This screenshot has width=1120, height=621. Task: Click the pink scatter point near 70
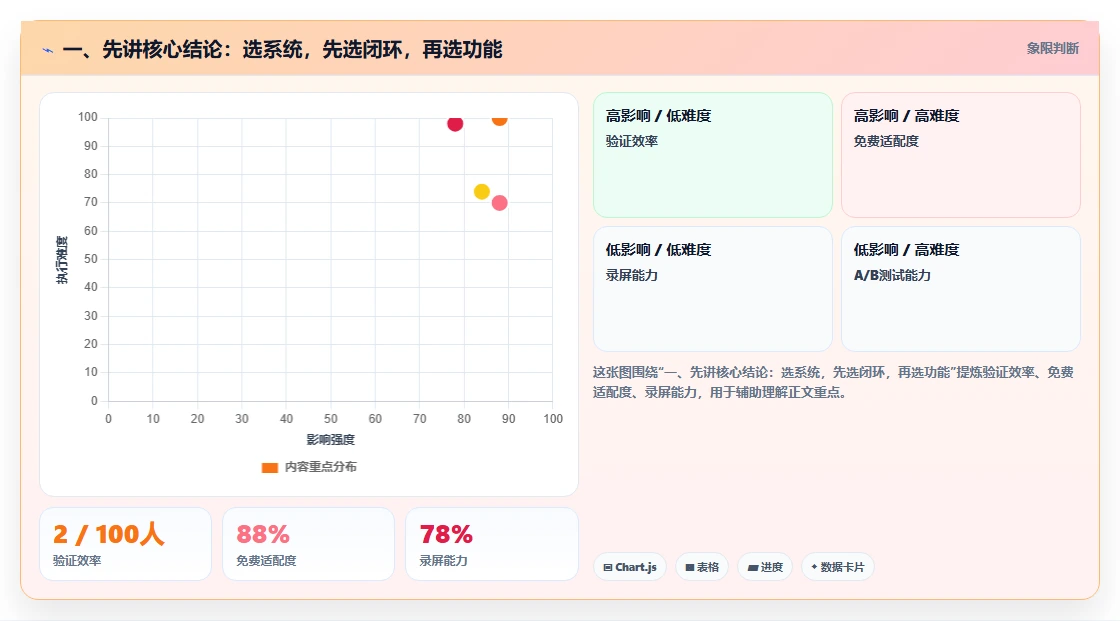[499, 203]
